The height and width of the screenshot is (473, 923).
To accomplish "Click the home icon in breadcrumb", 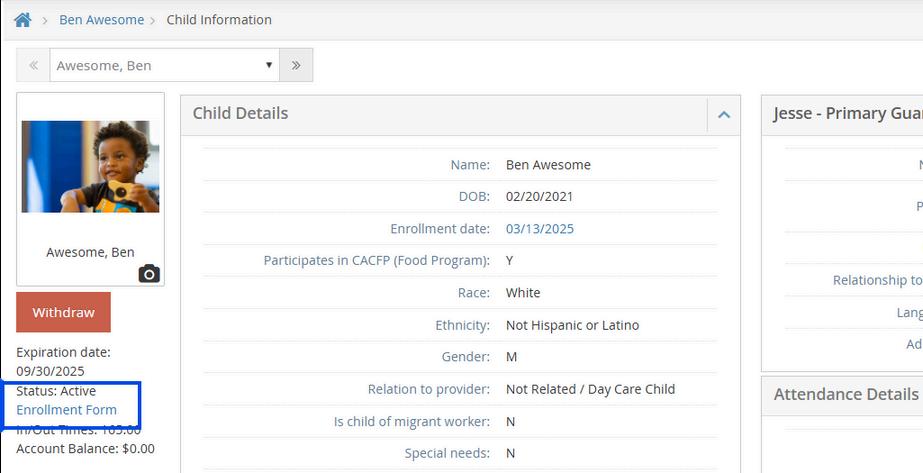I will tap(22, 20).
